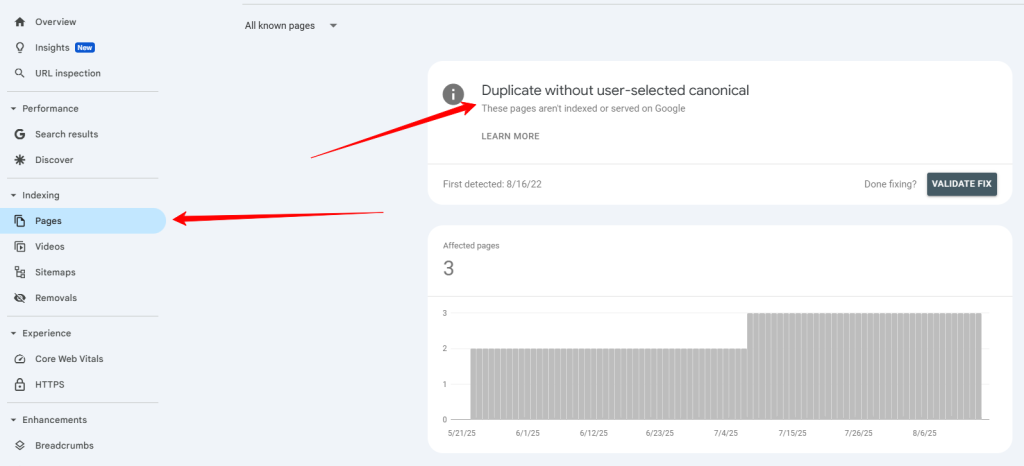The image size is (1024, 466).
Task: Click the 8/6/25 chart axis label
Action: [924, 433]
